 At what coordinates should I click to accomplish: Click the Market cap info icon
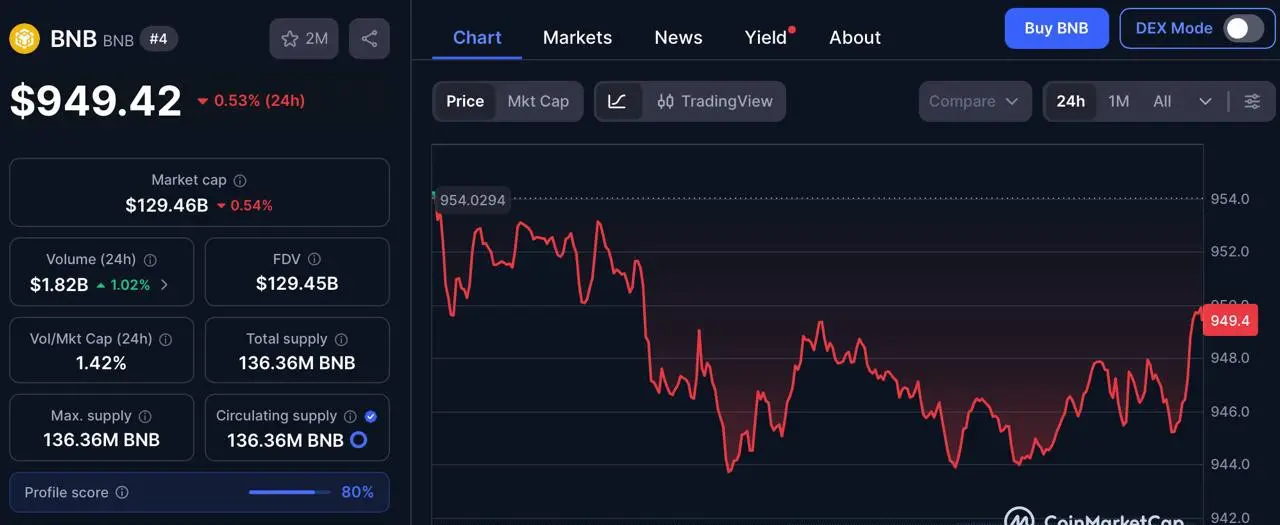click(240, 181)
